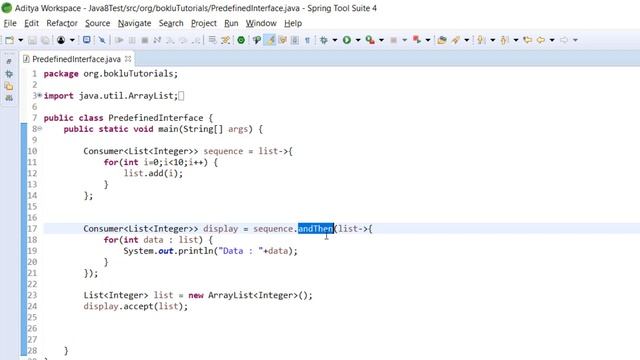This screenshot has width=640, height=360.
Task: Open the Search flashlight dropdown arrow
Action: tap(467, 40)
